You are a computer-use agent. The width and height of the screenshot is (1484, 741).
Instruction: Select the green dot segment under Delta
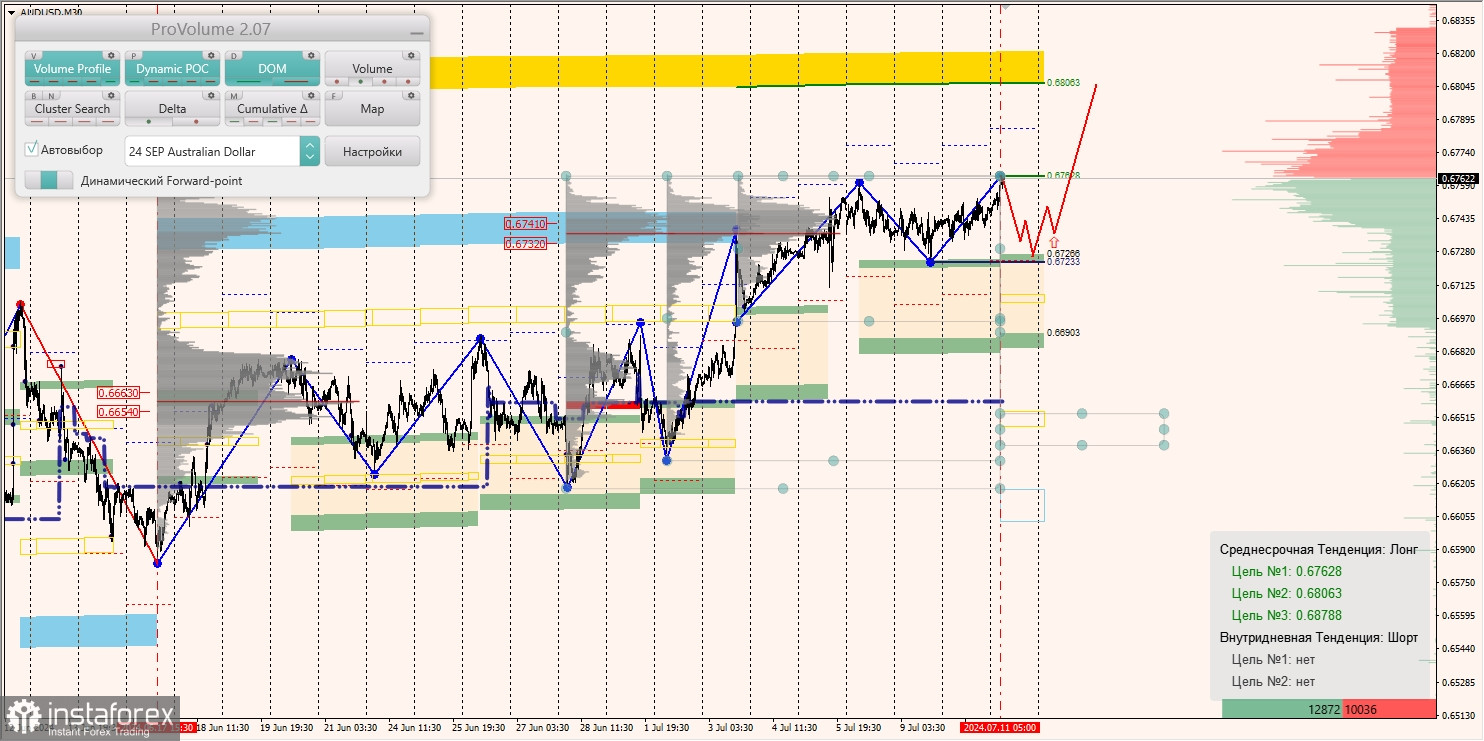[149, 121]
